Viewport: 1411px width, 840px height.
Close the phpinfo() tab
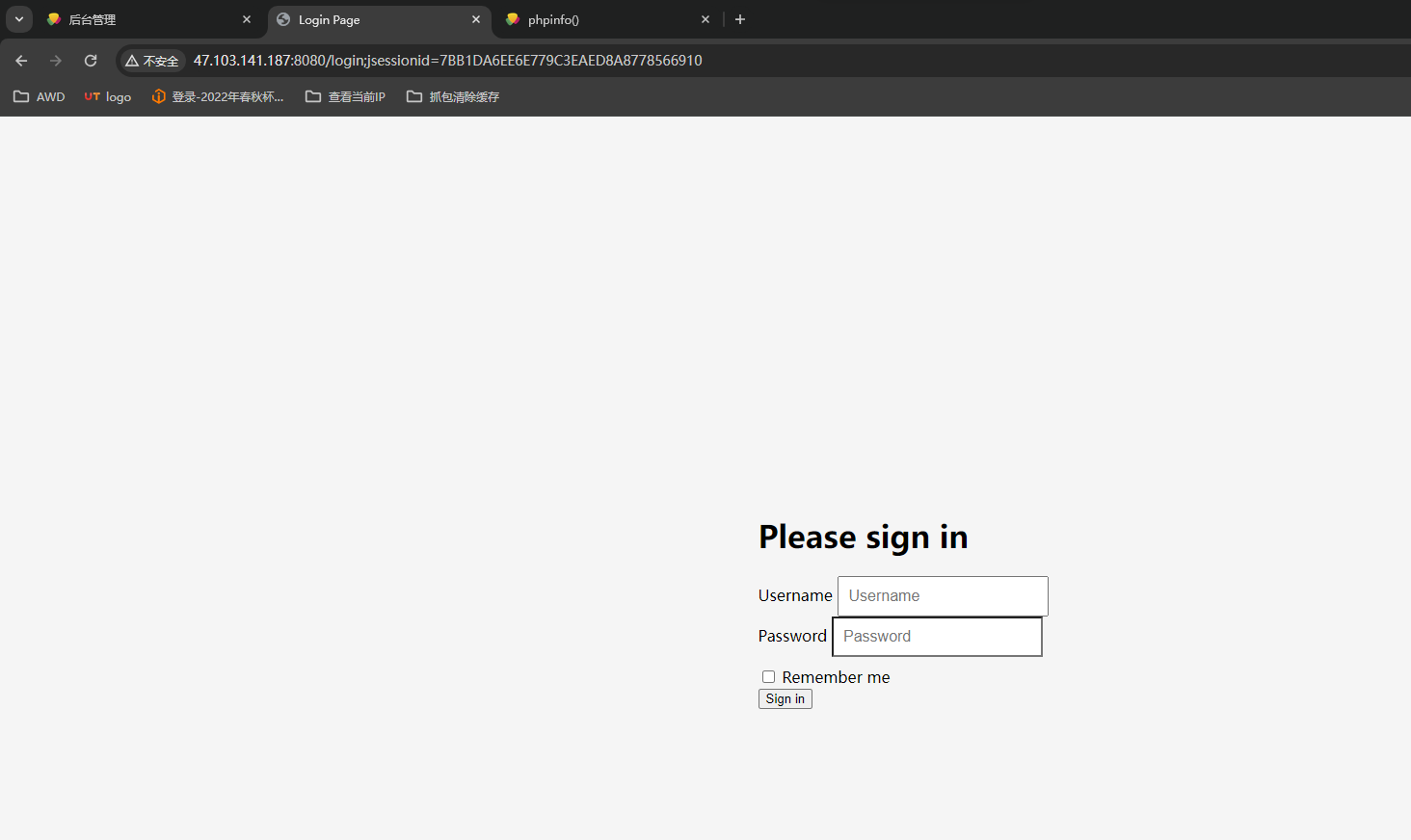pyautogui.click(x=705, y=19)
